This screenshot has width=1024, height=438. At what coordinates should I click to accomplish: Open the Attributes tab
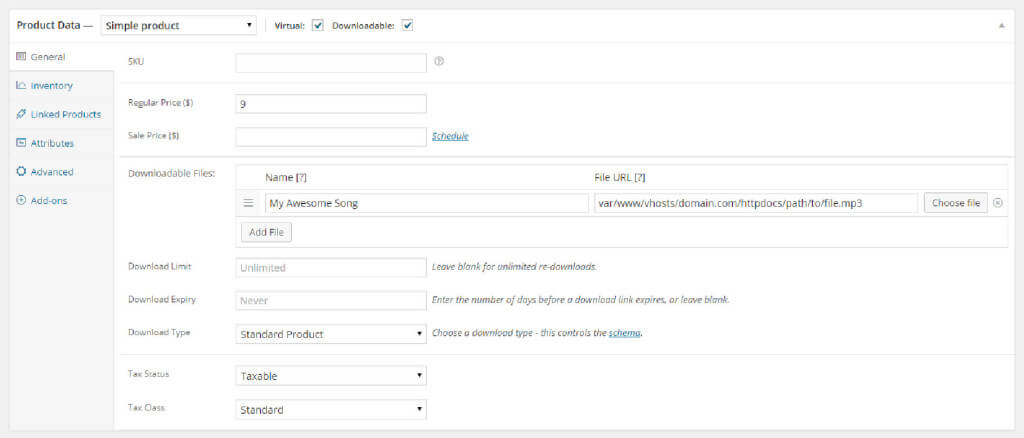(x=62, y=143)
